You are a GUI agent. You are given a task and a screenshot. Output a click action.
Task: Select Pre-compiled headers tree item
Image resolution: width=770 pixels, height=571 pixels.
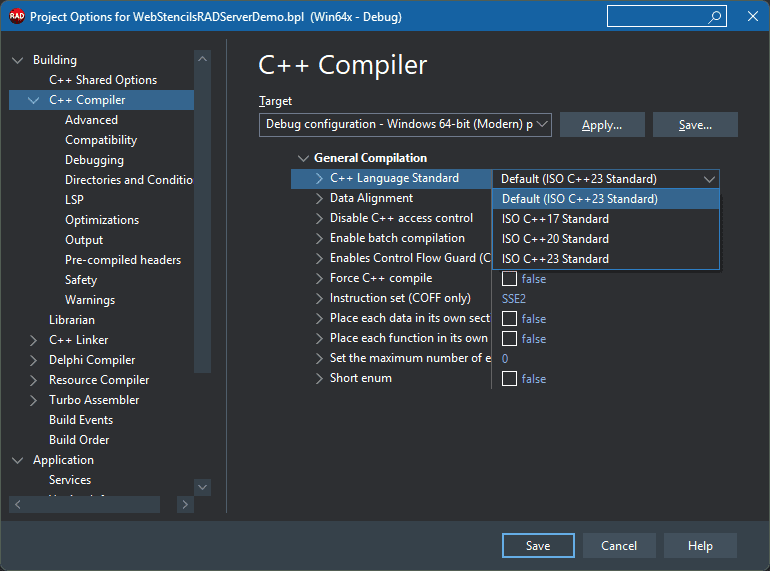tap(123, 260)
